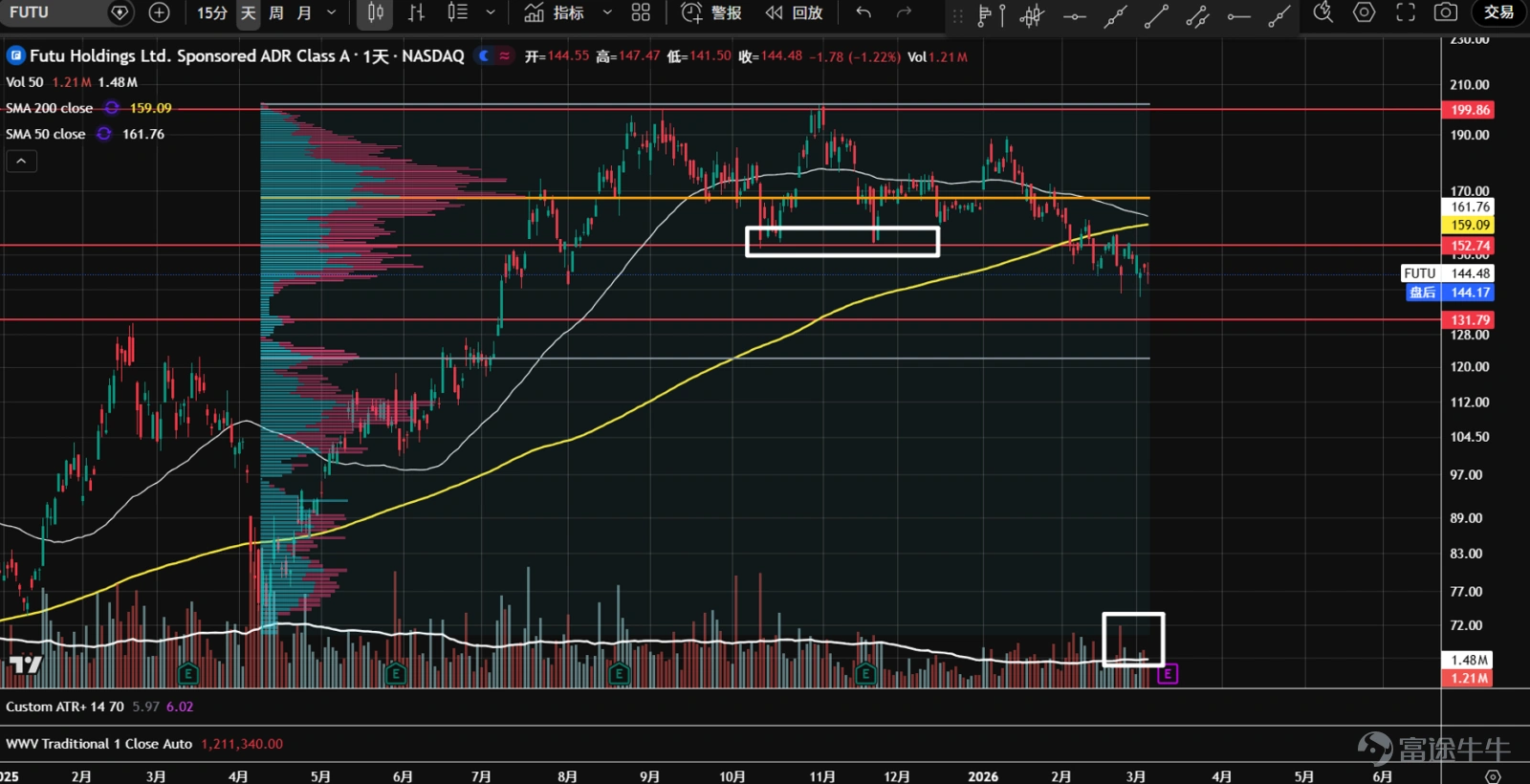The height and width of the screenshot is (784, 1530).
Task: Click the yellow 159.09 price axis label
Action: point(1468,225)
